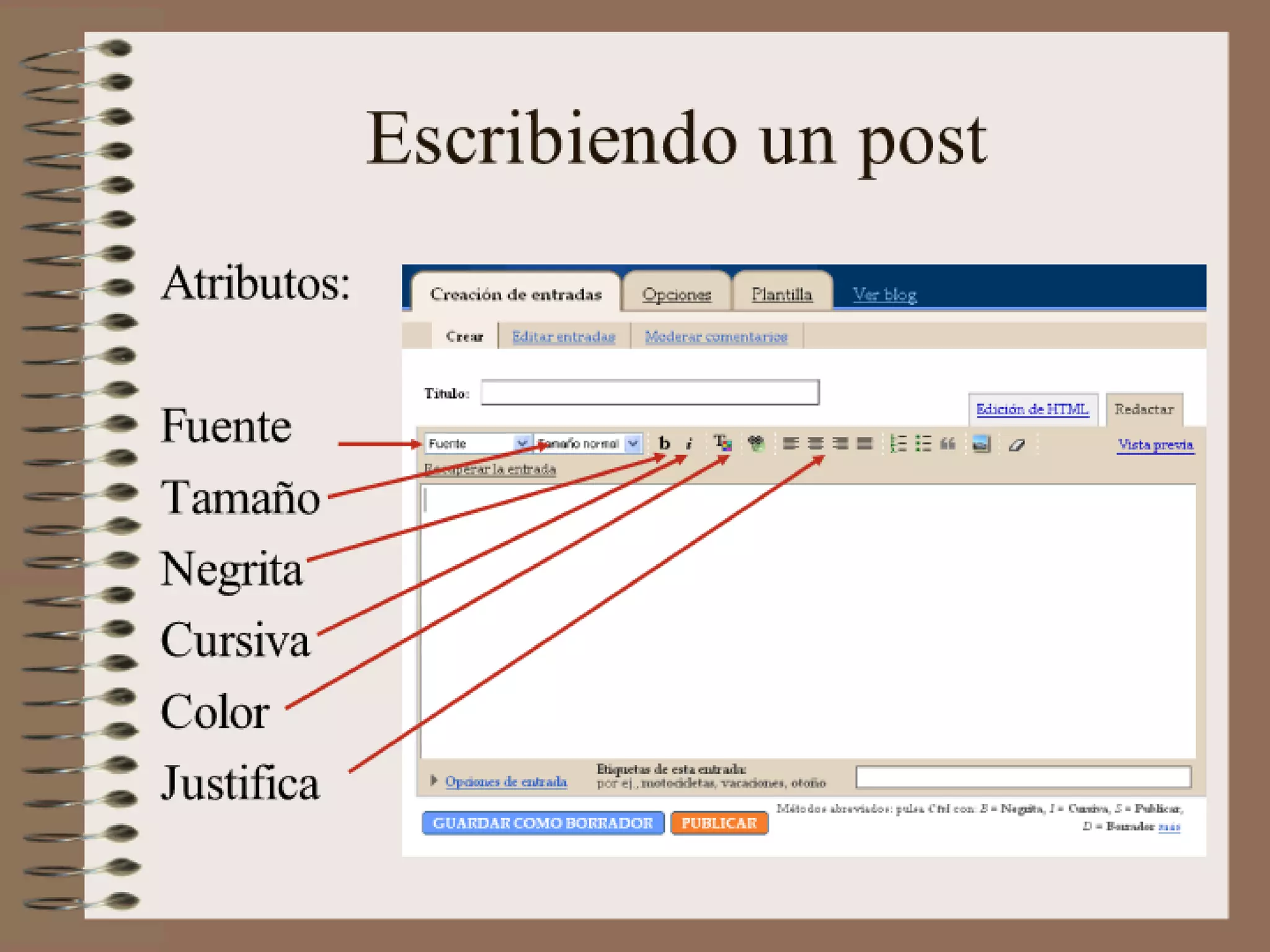The image size is (1270, 952).
Task: Click the Vista previa link
Action: (1155, 444)
